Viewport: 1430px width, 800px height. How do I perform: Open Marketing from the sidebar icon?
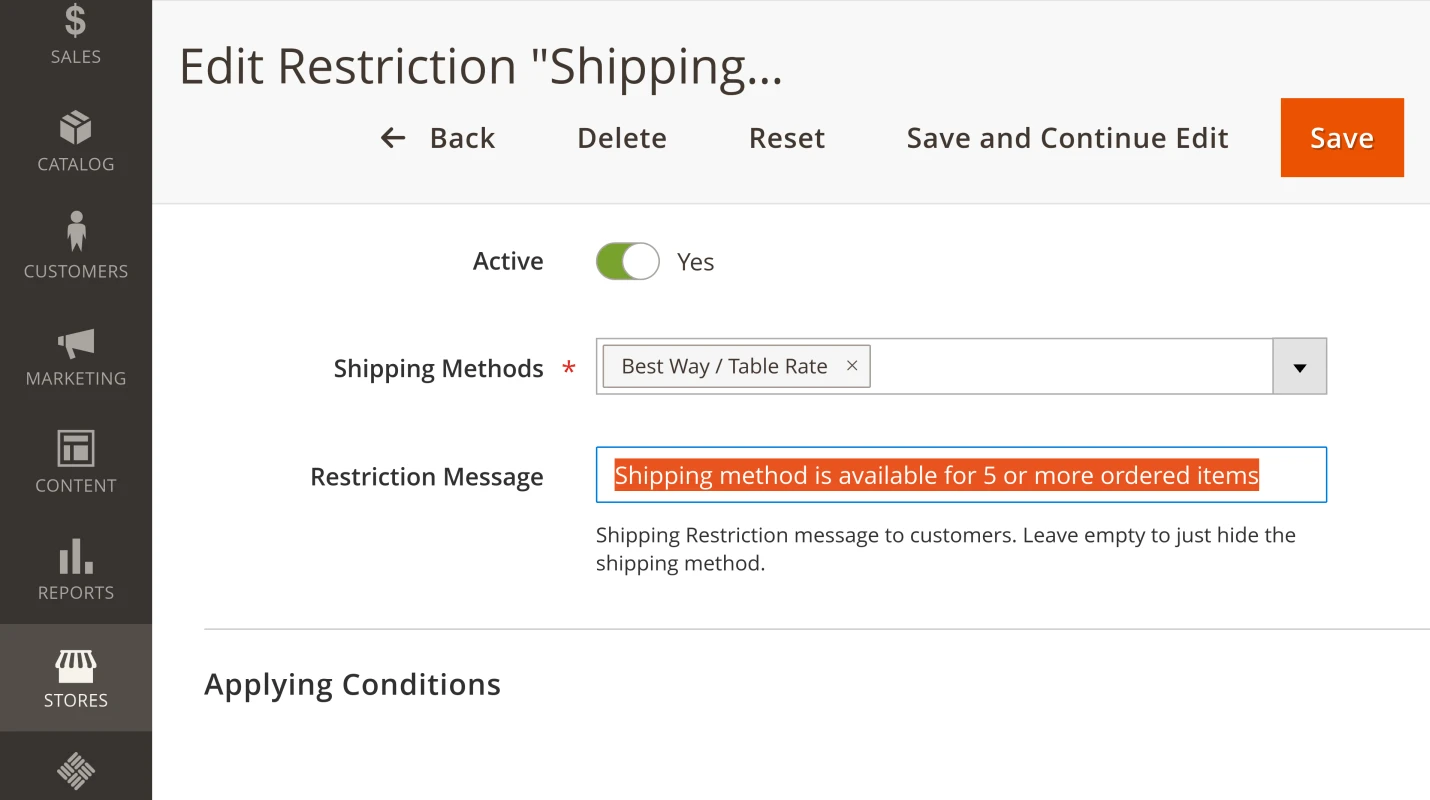point(75,342)
